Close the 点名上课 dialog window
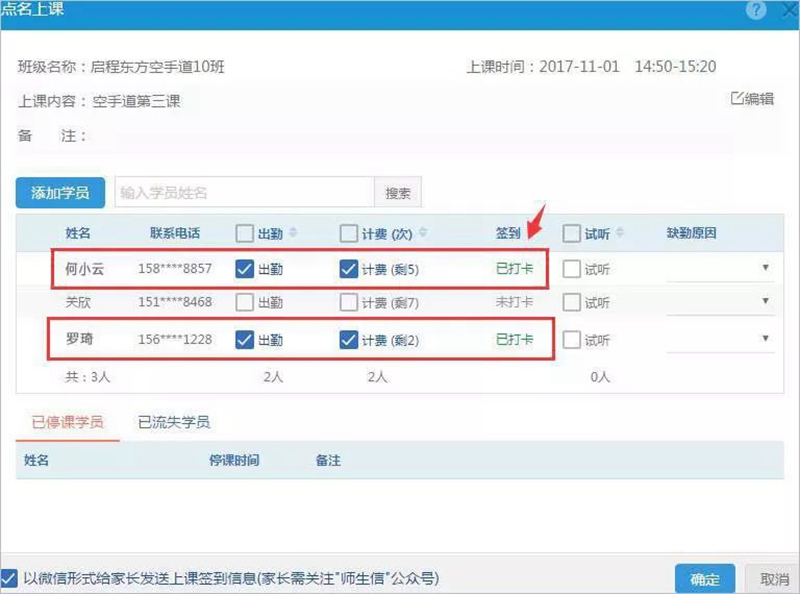 (785, 9)
